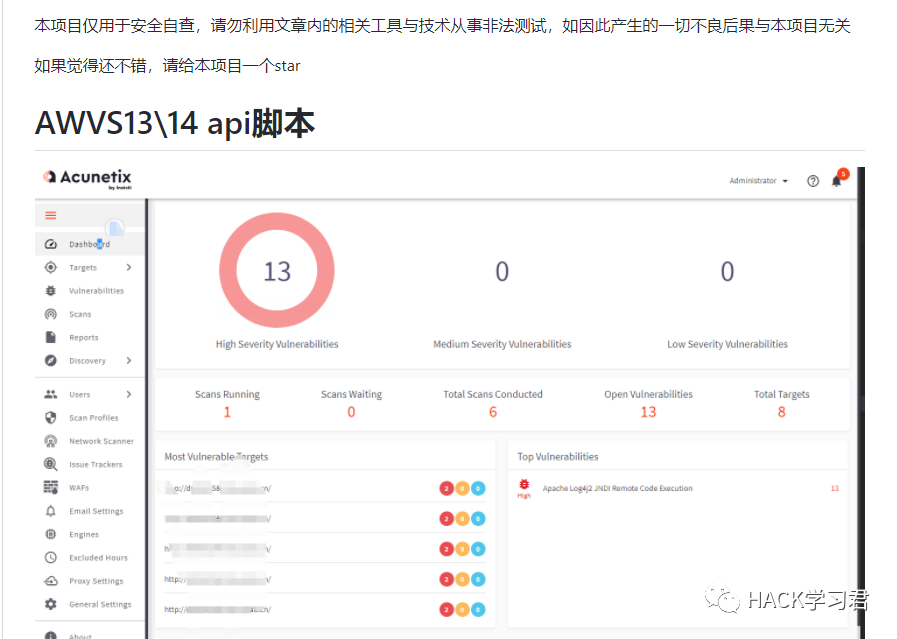898x639 pixels.
Task: Click the Medium Severity Vulnerabilities count 0
Action: 502,271
